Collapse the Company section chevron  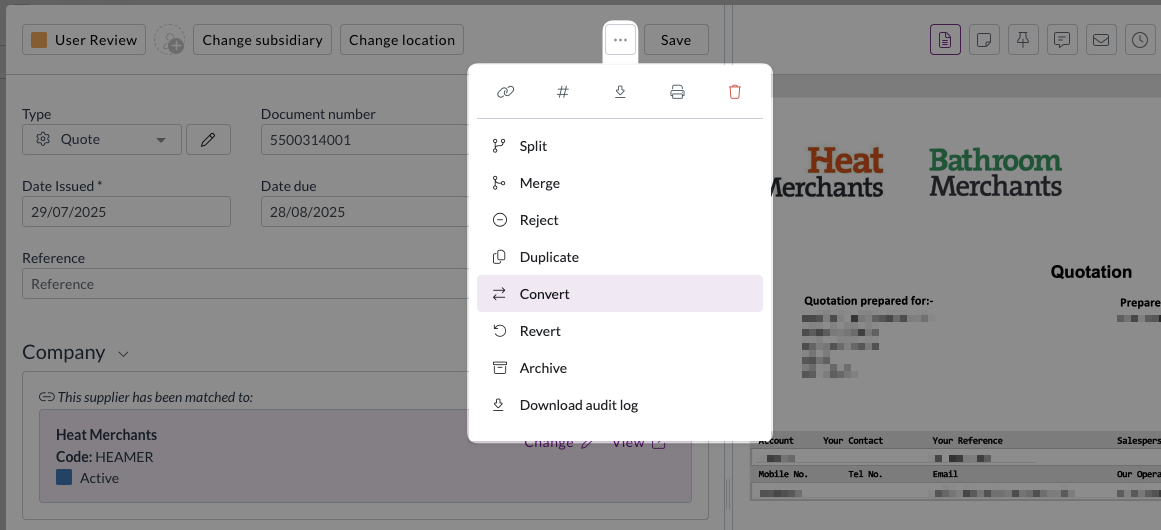[123, 354]
